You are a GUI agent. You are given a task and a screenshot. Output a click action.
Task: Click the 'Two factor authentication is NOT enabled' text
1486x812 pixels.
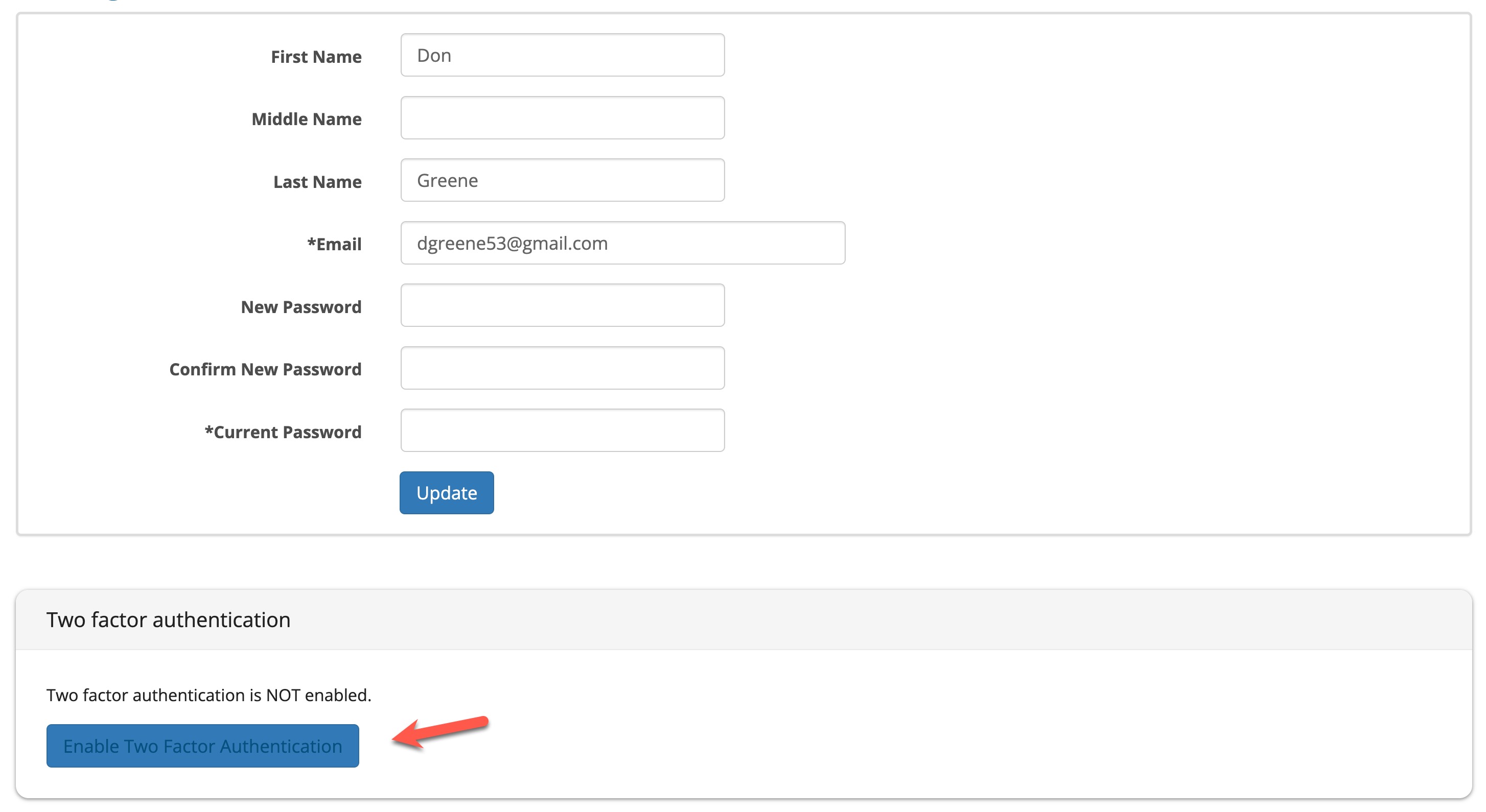[207, 695]
